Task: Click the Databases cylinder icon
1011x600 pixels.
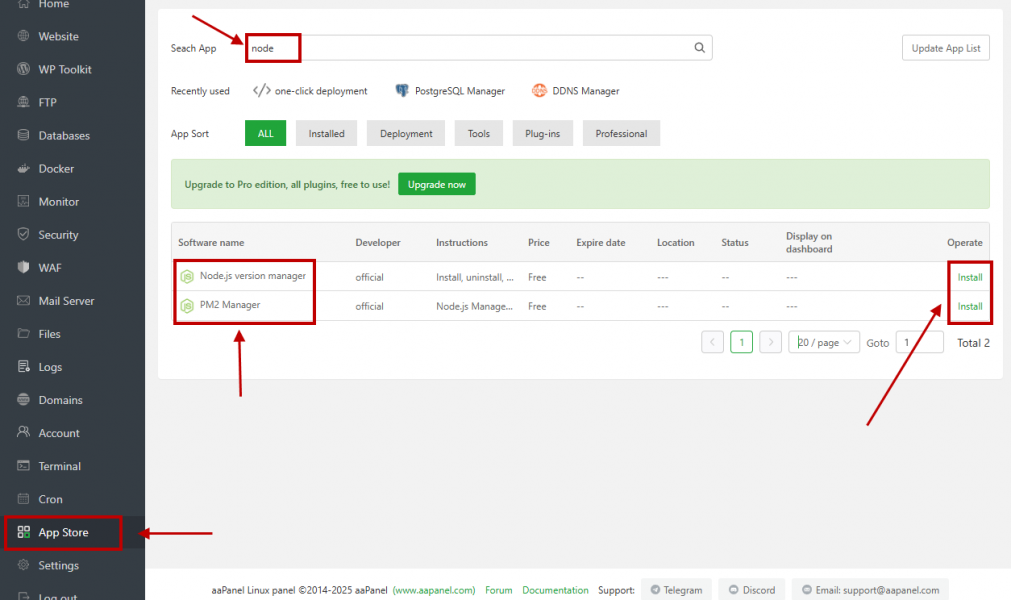Action: 23,135
